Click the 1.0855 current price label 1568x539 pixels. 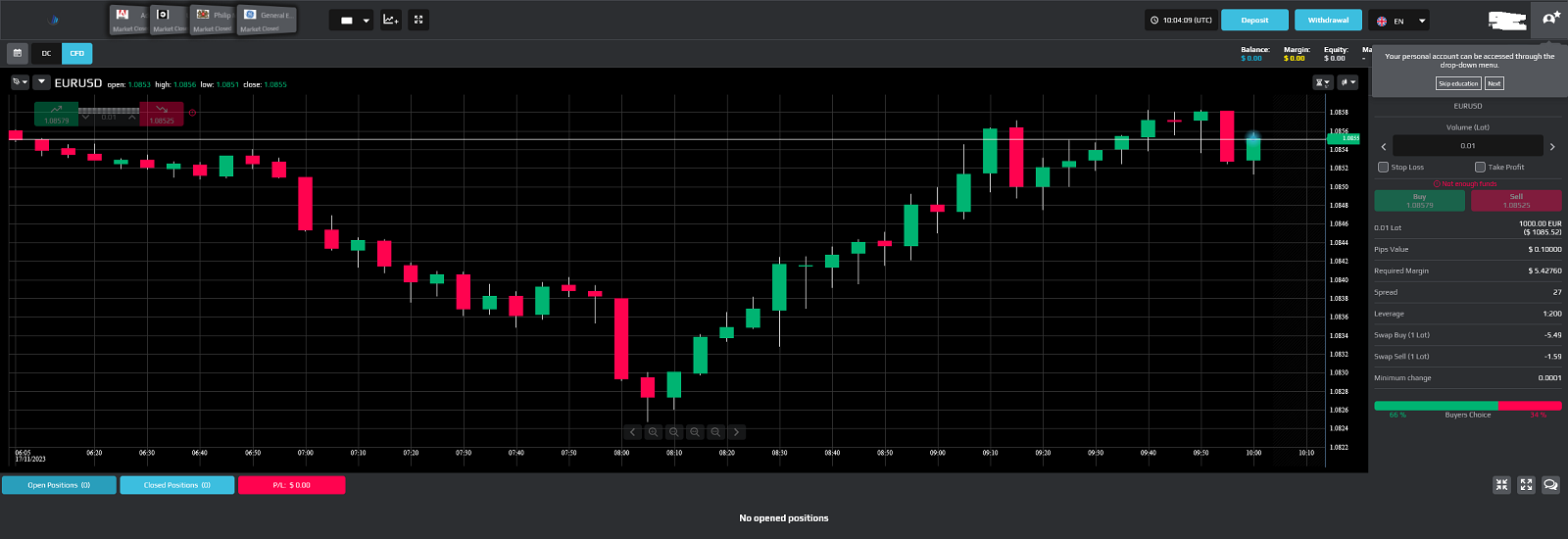1344,139
